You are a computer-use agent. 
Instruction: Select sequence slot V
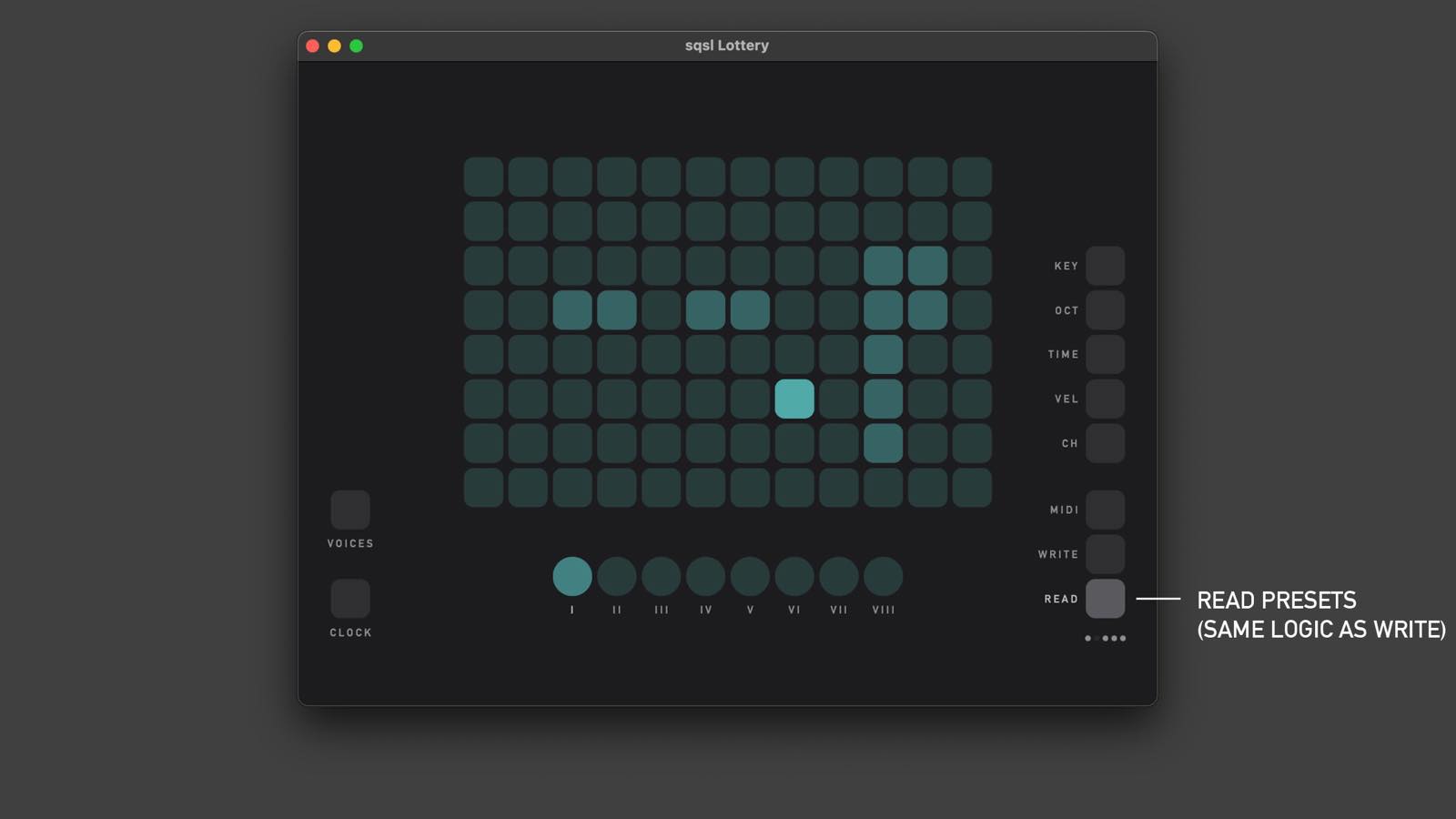click(x=750, y=576)
